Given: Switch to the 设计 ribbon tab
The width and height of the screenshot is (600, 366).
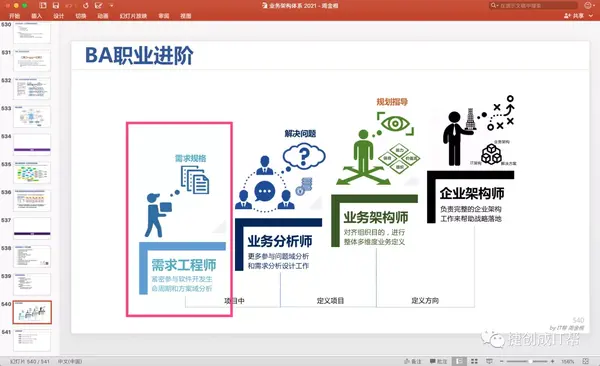Looking at the screenshot, I should [59, 16].
